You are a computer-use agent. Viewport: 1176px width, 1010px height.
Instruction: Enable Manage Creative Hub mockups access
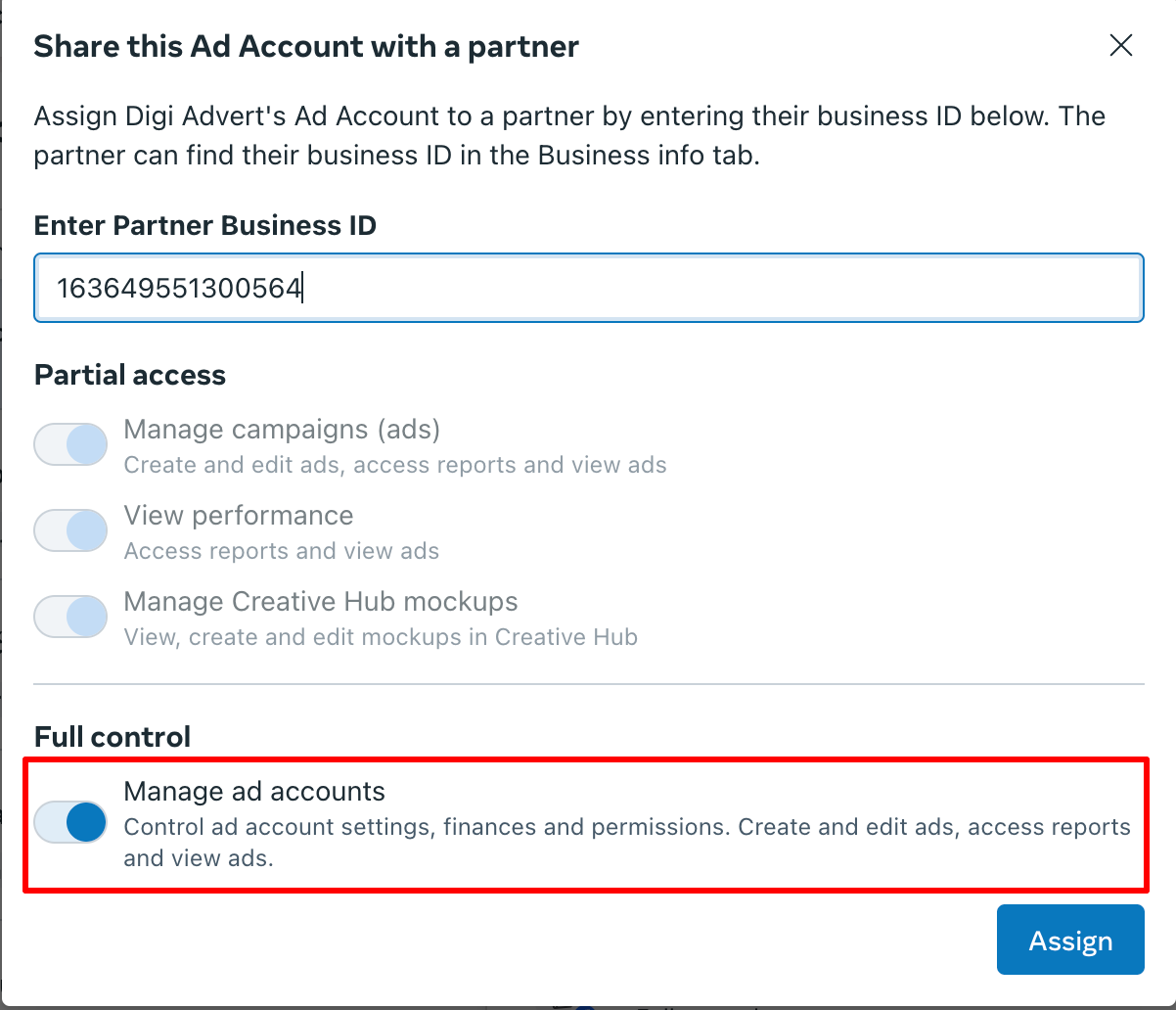click(x=69, y=616)
